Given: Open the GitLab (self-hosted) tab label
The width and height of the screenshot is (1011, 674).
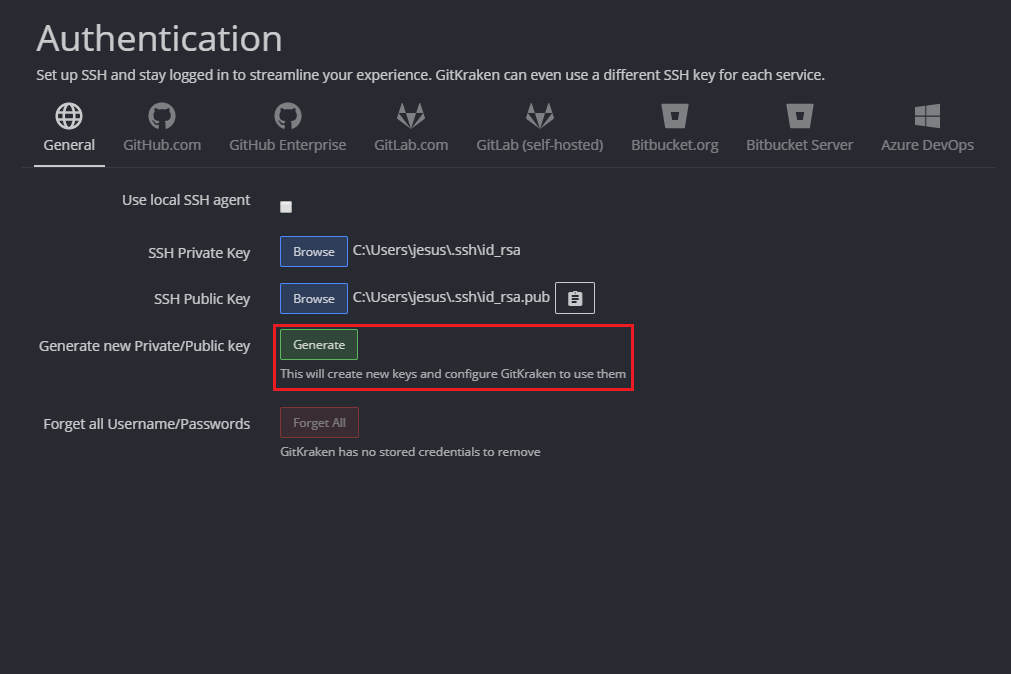Looking at the screenshot, I should click(540, 145).
